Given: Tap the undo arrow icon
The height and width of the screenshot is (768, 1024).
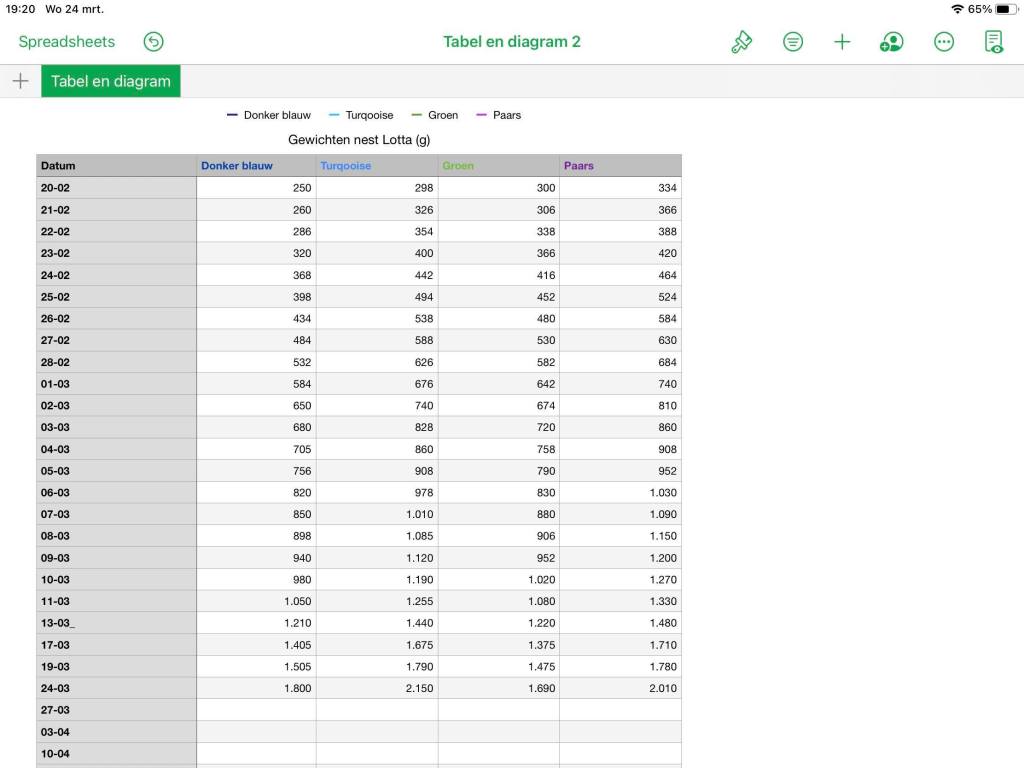Looking at the screenshot, I should [x=153, y=41].
